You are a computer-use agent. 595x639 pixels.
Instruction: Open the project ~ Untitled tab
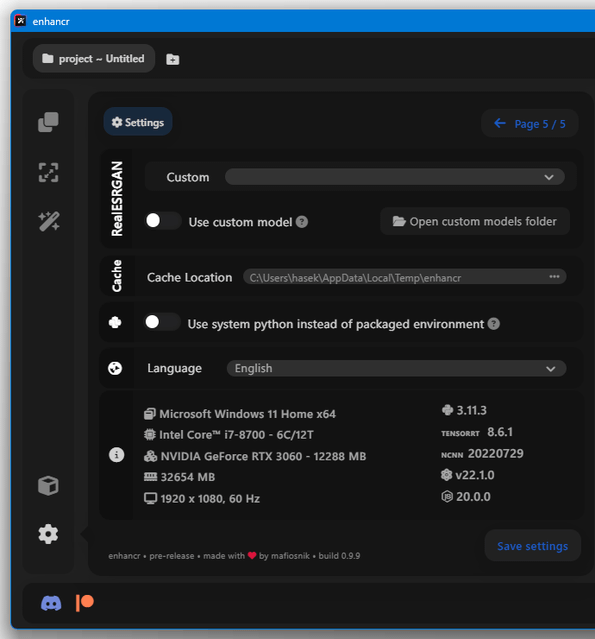click(x=94, y=59)
